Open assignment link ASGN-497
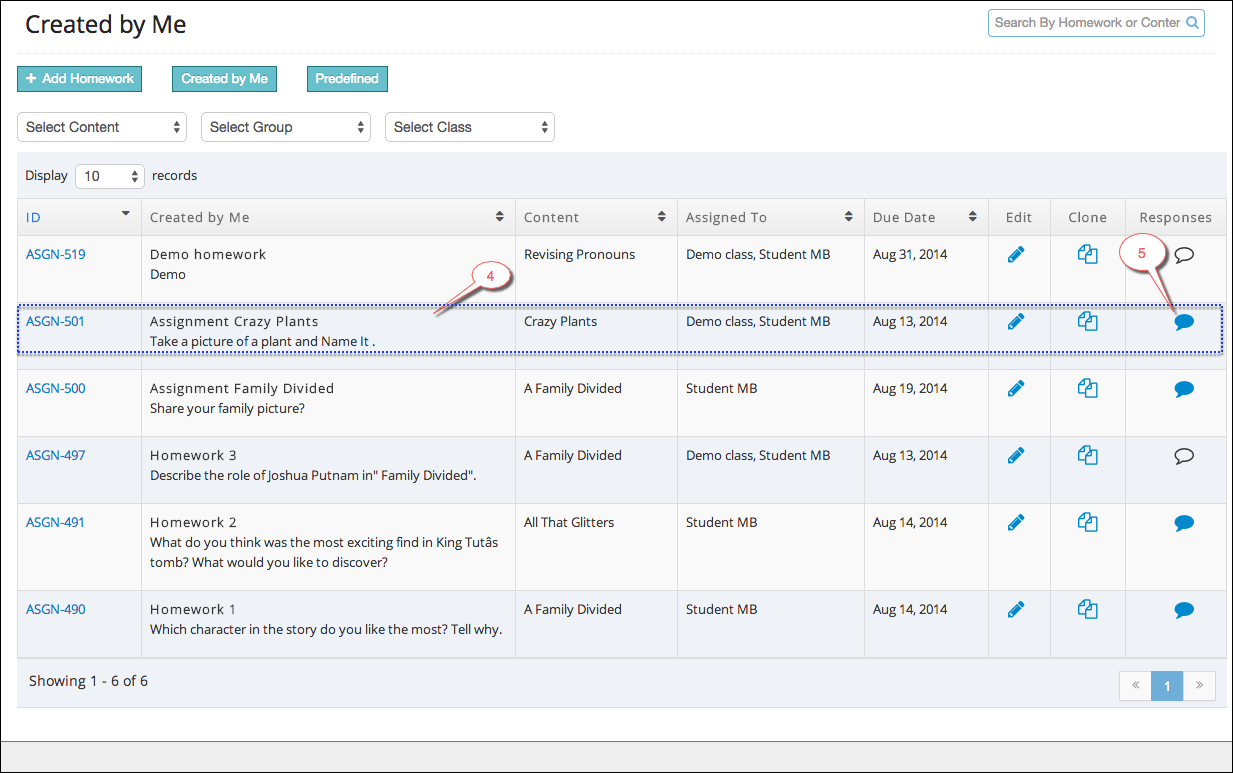The height and width of the screenshot is (773, 1233). [55, 455]
